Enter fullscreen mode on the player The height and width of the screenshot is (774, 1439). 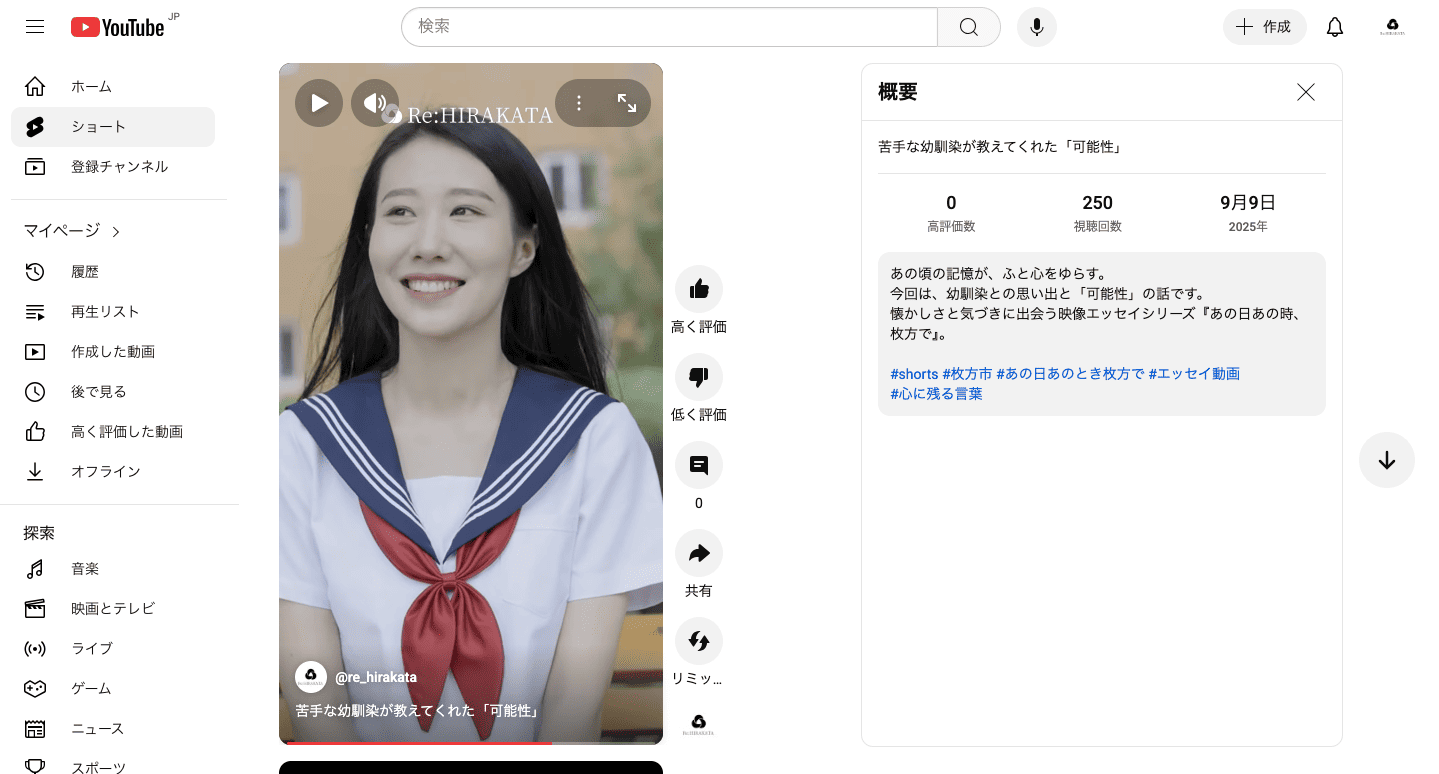pos(627,102)
